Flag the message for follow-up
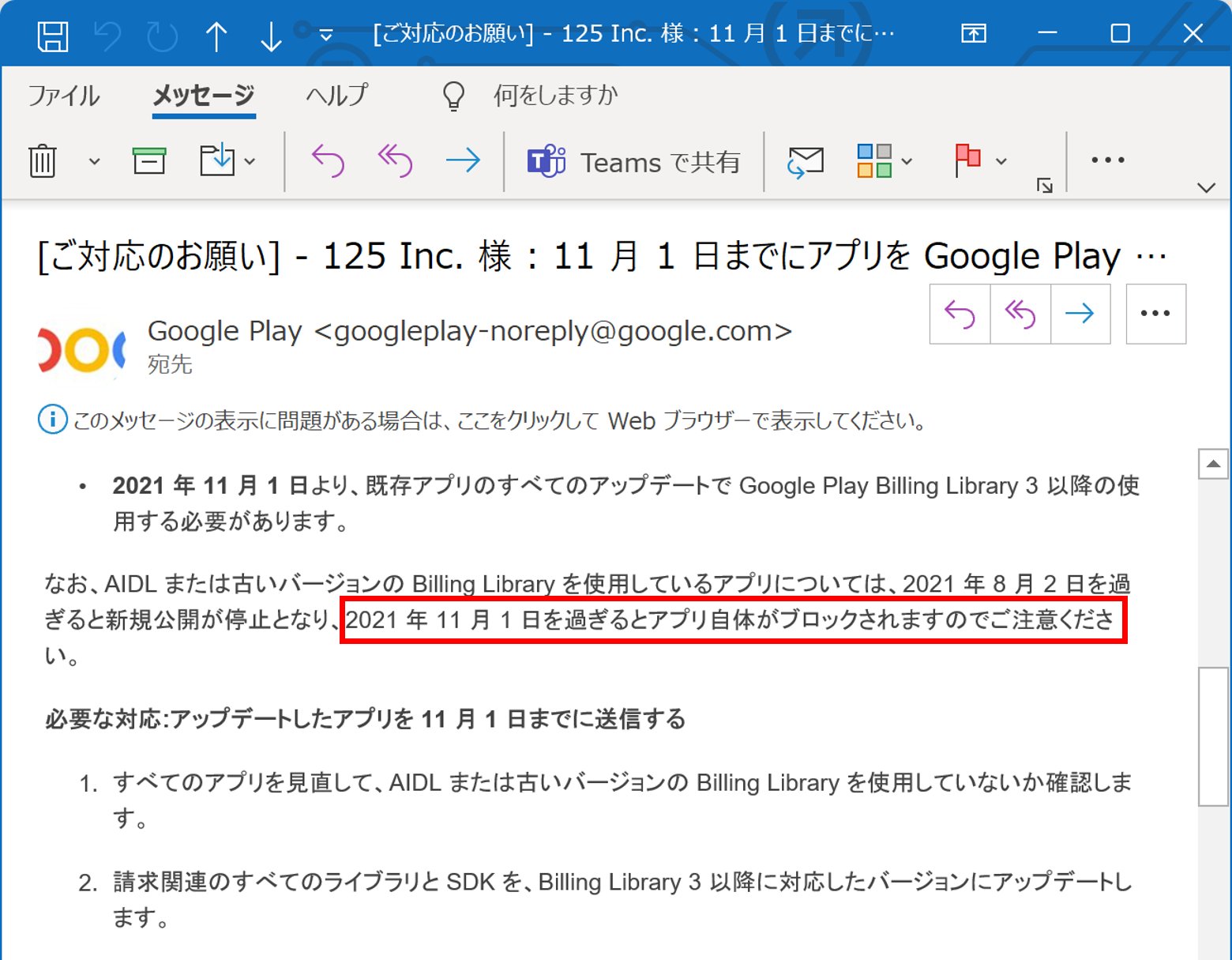 (x=967, y=160)
